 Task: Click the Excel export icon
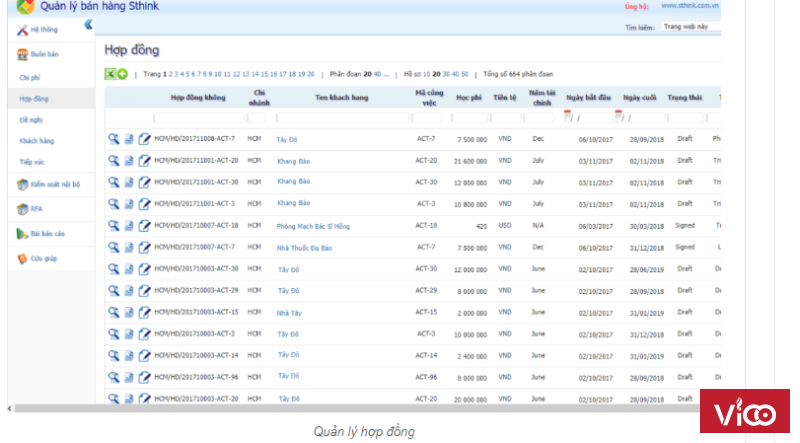(x=110, y=74)
